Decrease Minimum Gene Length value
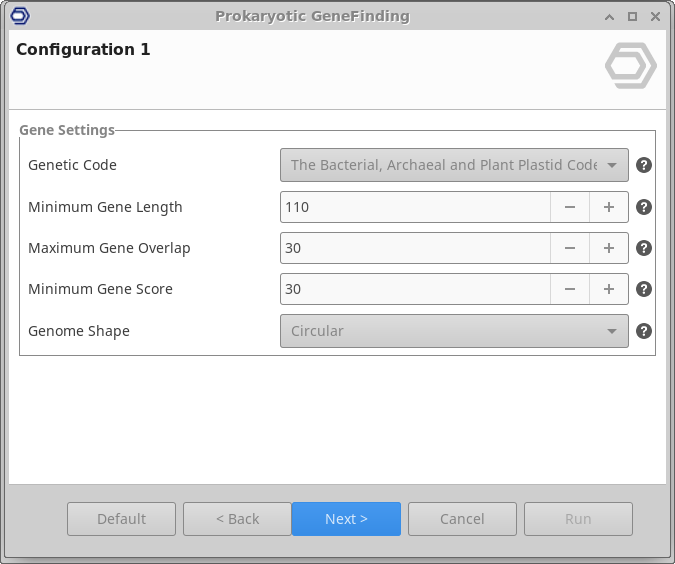This screenshot has height=564, width=675. pos(570,207)
